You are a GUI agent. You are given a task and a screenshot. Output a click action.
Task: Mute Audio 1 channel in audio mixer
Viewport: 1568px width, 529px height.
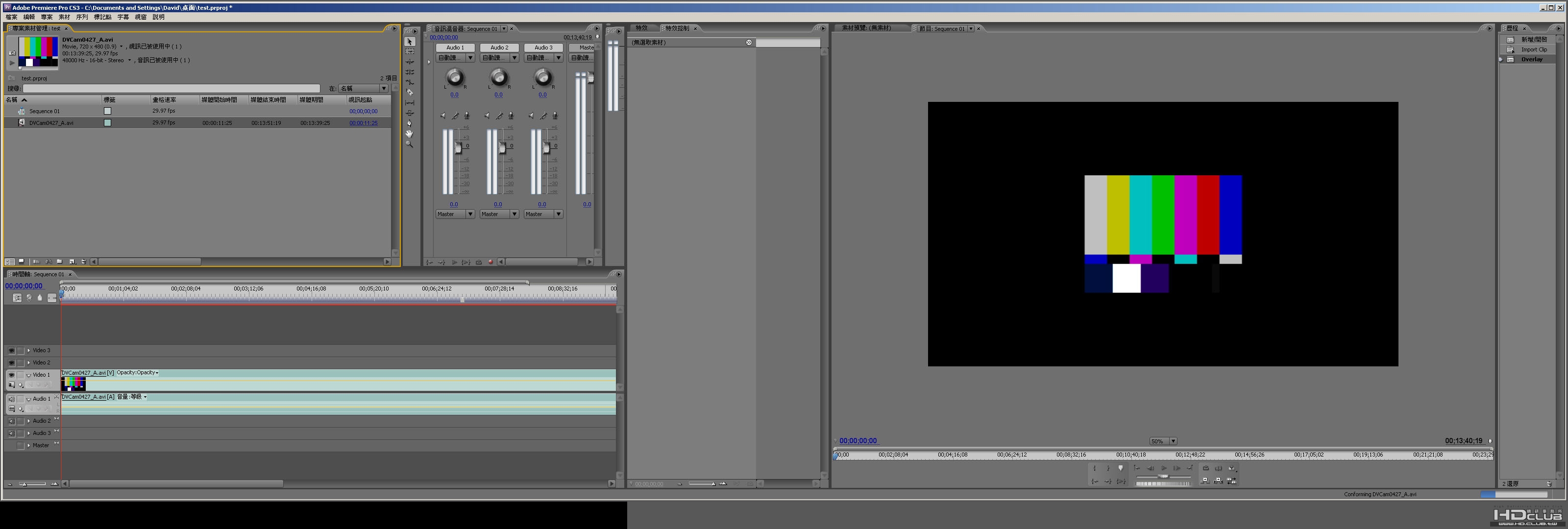pos(442,116)
